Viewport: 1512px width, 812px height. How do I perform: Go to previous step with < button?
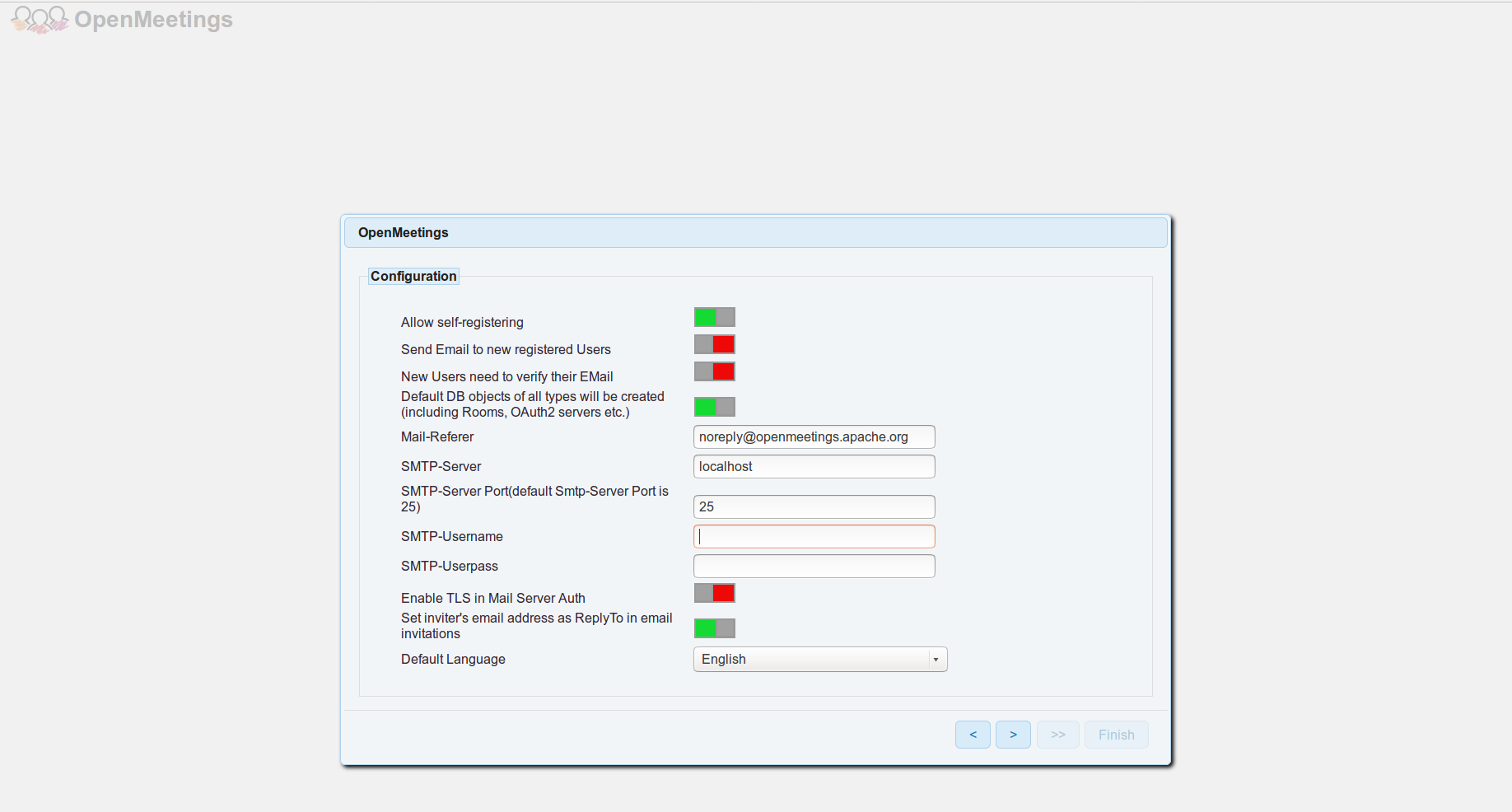pyautogui.click(x=973, y=735)
